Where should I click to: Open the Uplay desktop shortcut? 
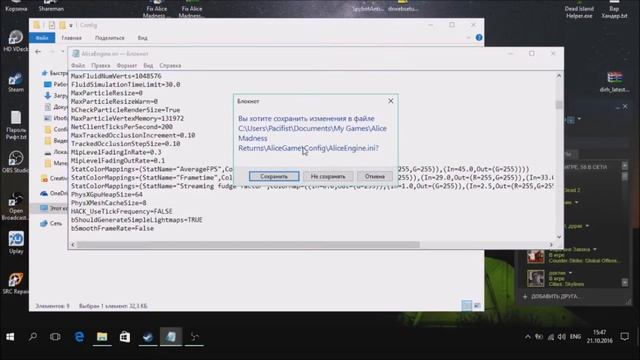(x=16, y=242)
